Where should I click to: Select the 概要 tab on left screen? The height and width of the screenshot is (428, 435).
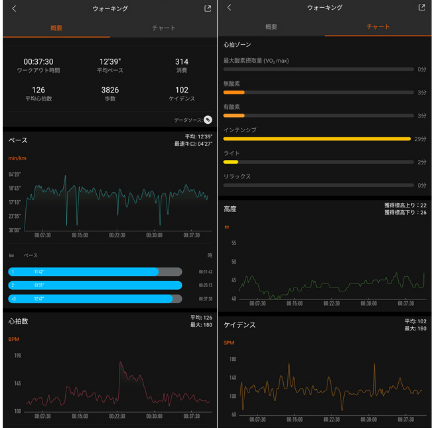56,28
